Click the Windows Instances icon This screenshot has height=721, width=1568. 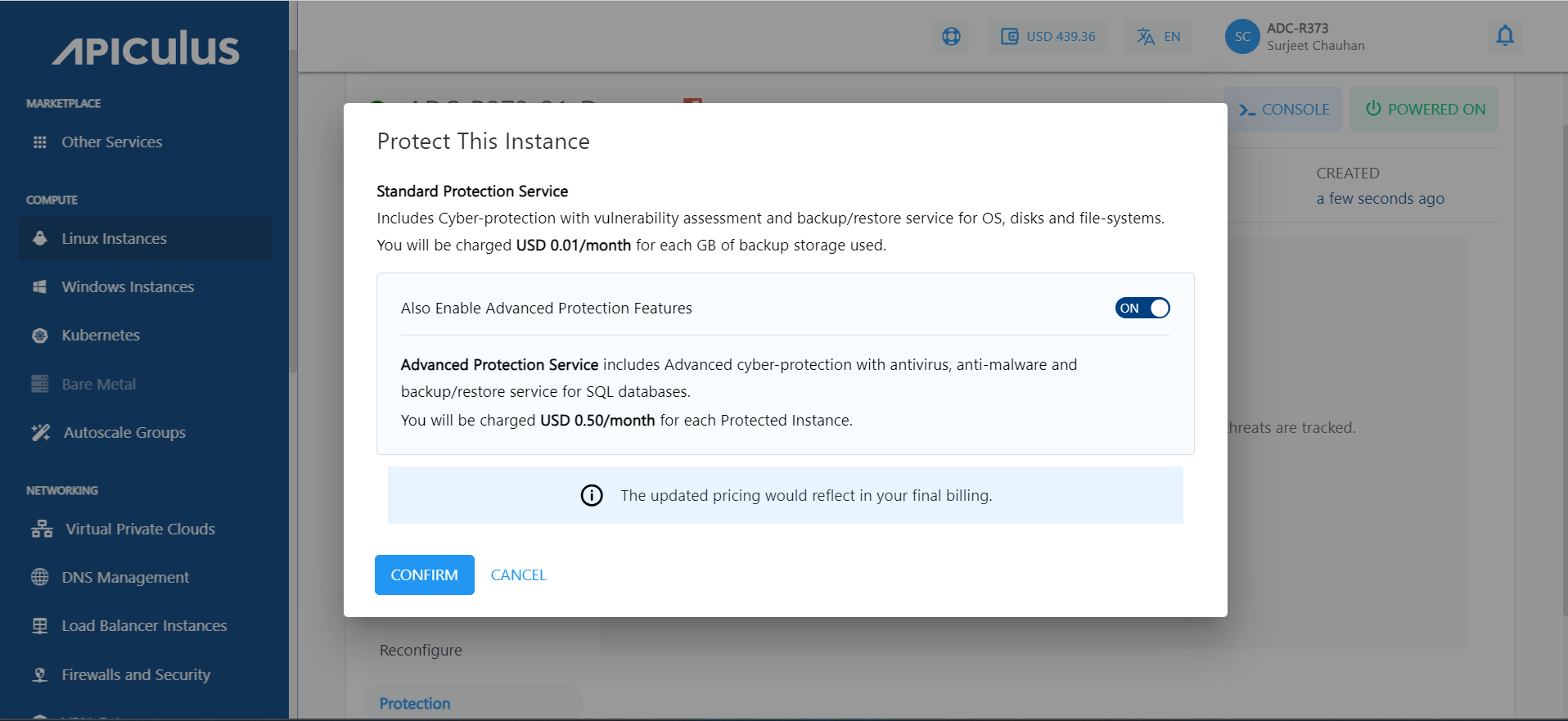[39, 286]
